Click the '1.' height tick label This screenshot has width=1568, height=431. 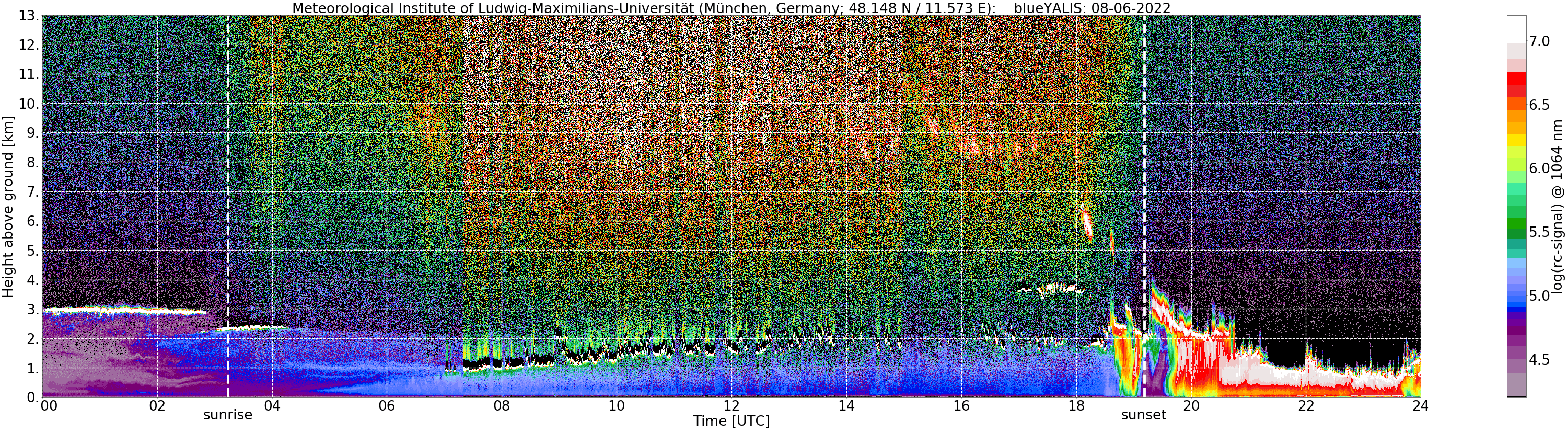coord(33,368)
